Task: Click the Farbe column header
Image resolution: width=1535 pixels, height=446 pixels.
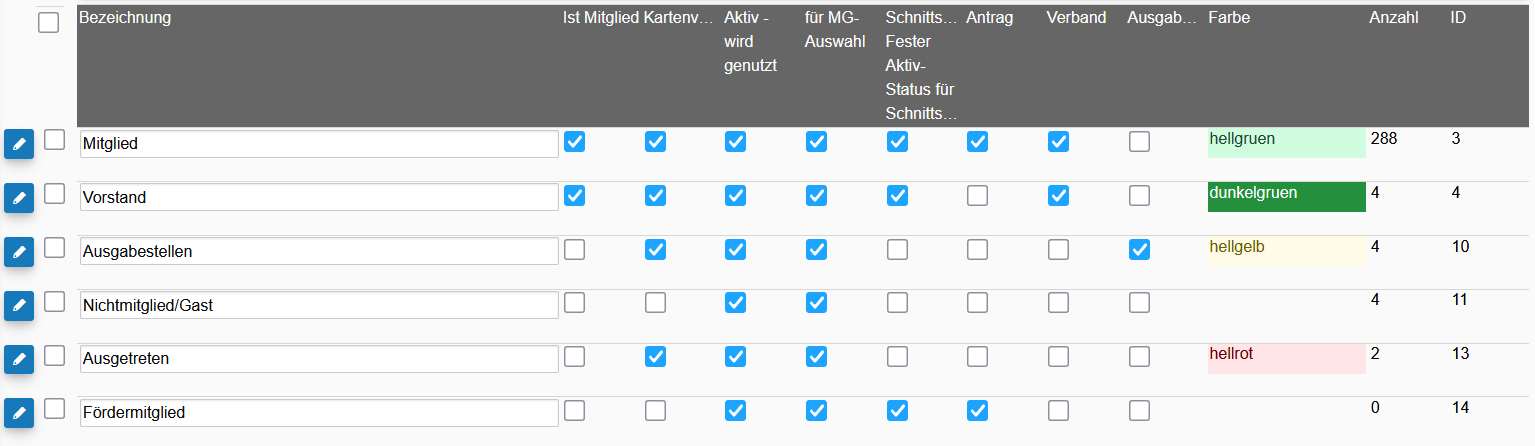Action: (x=1229, y=18)
